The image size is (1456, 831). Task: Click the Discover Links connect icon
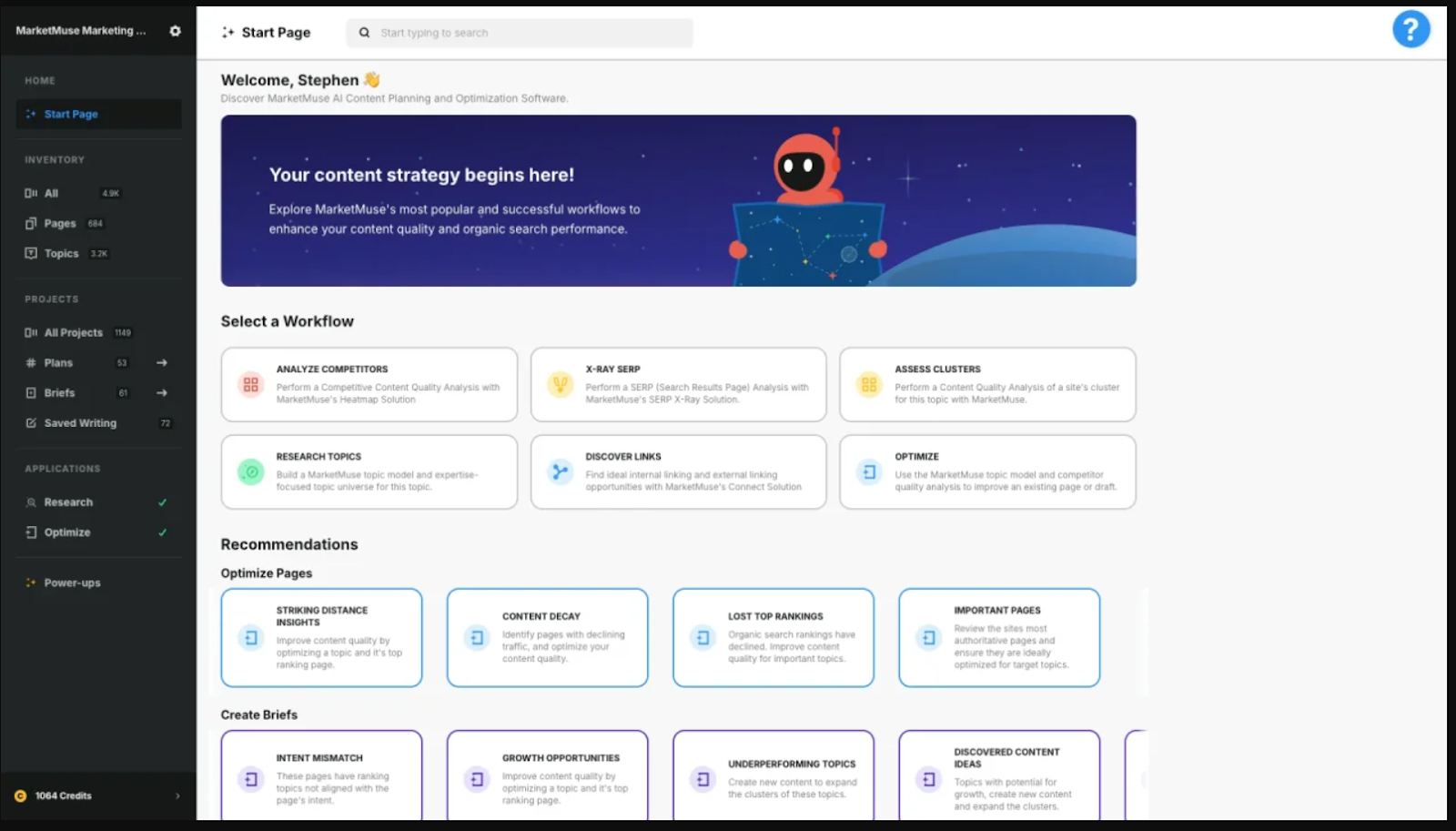tap(561, 471)
